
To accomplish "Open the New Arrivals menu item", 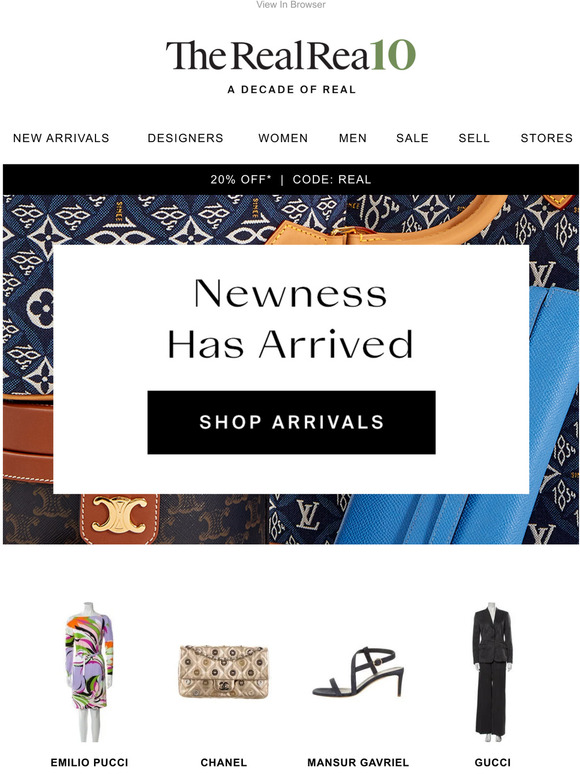I will [x=61, y=138].
